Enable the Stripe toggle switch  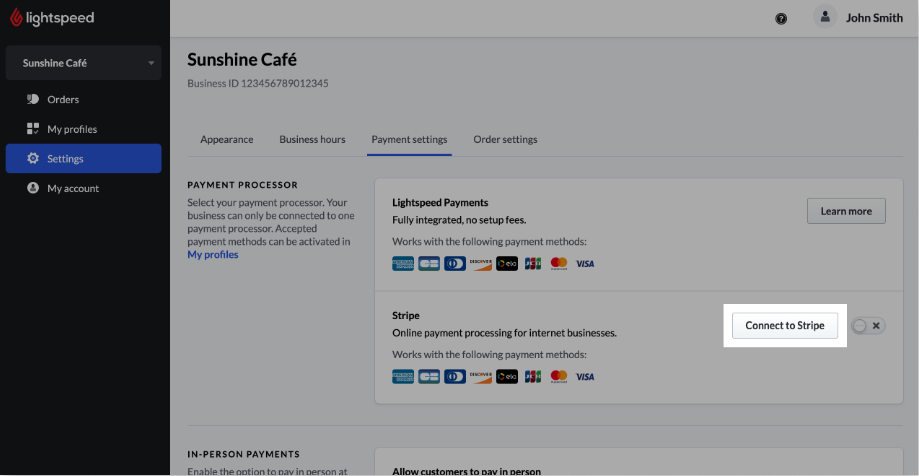867,326
